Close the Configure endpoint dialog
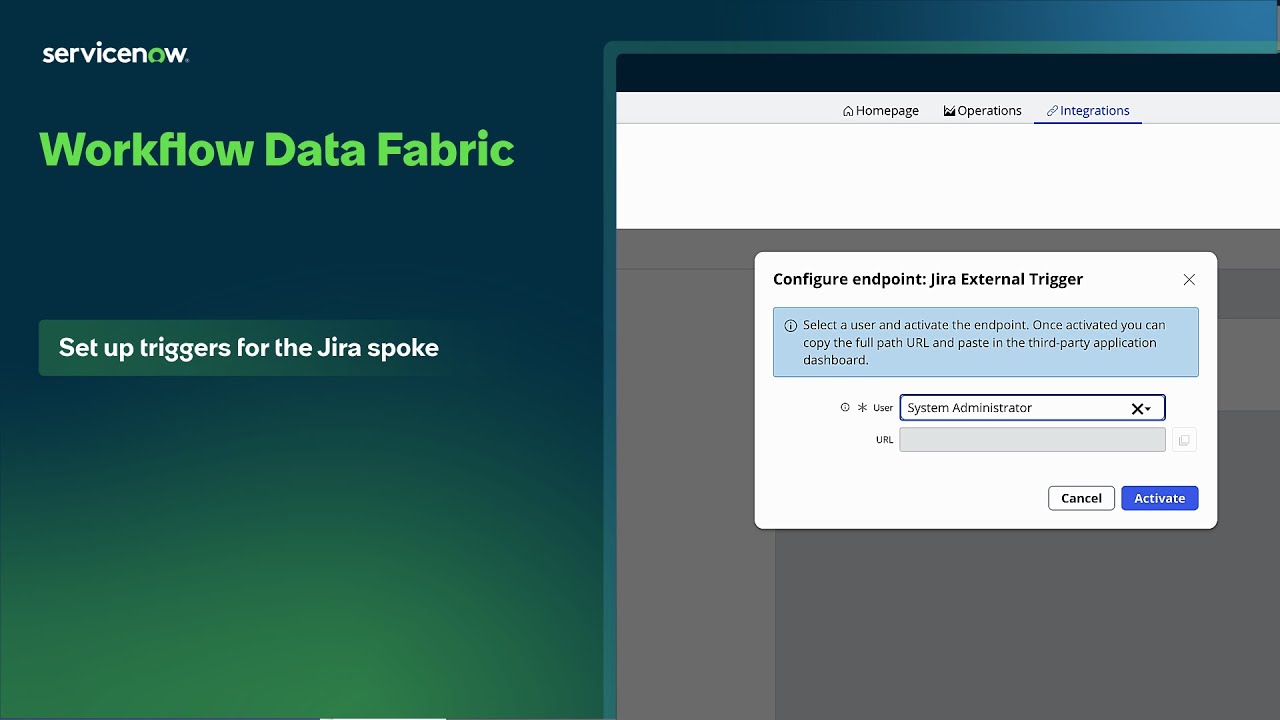 click(x=1189, y=280)
